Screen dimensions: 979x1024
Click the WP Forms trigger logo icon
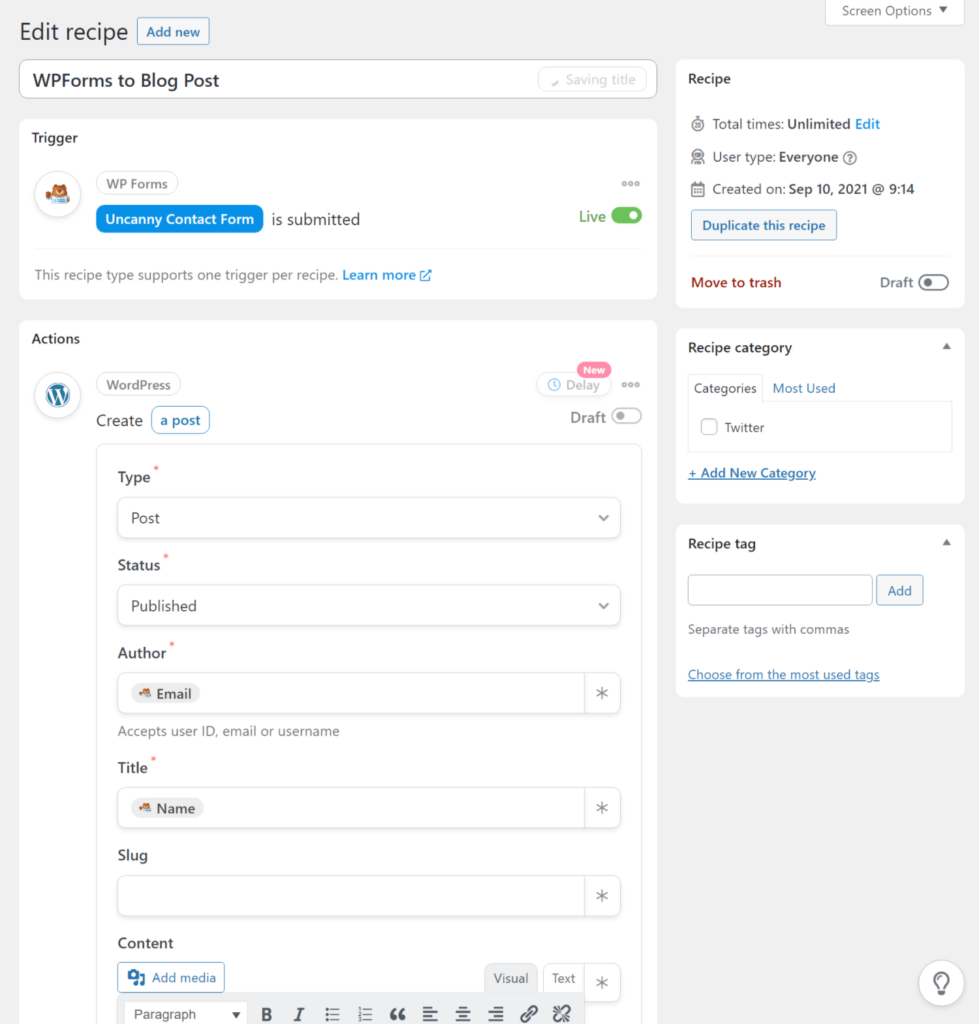point(57,194)
